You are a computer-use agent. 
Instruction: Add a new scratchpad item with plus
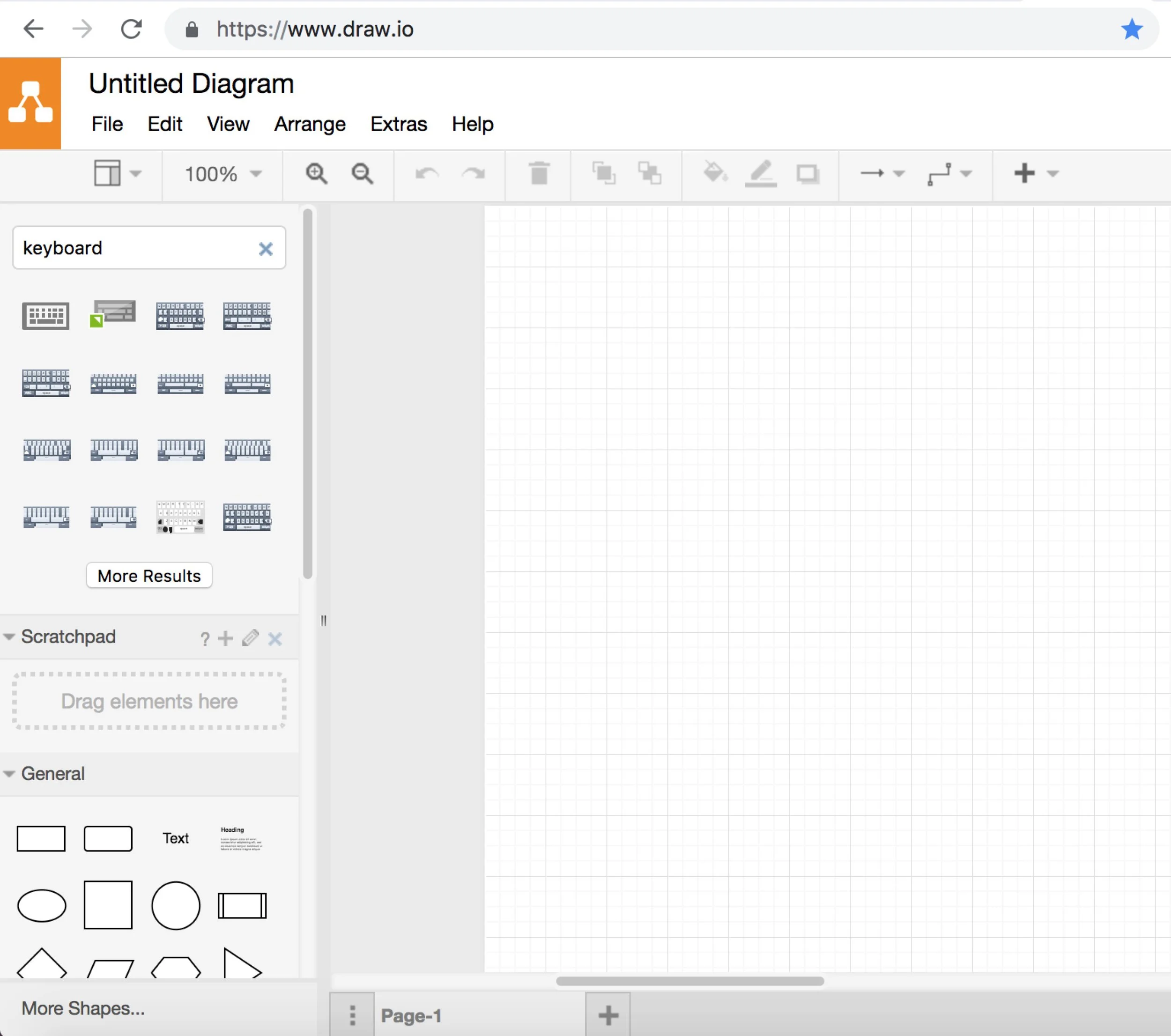click(x=225, y=638)
